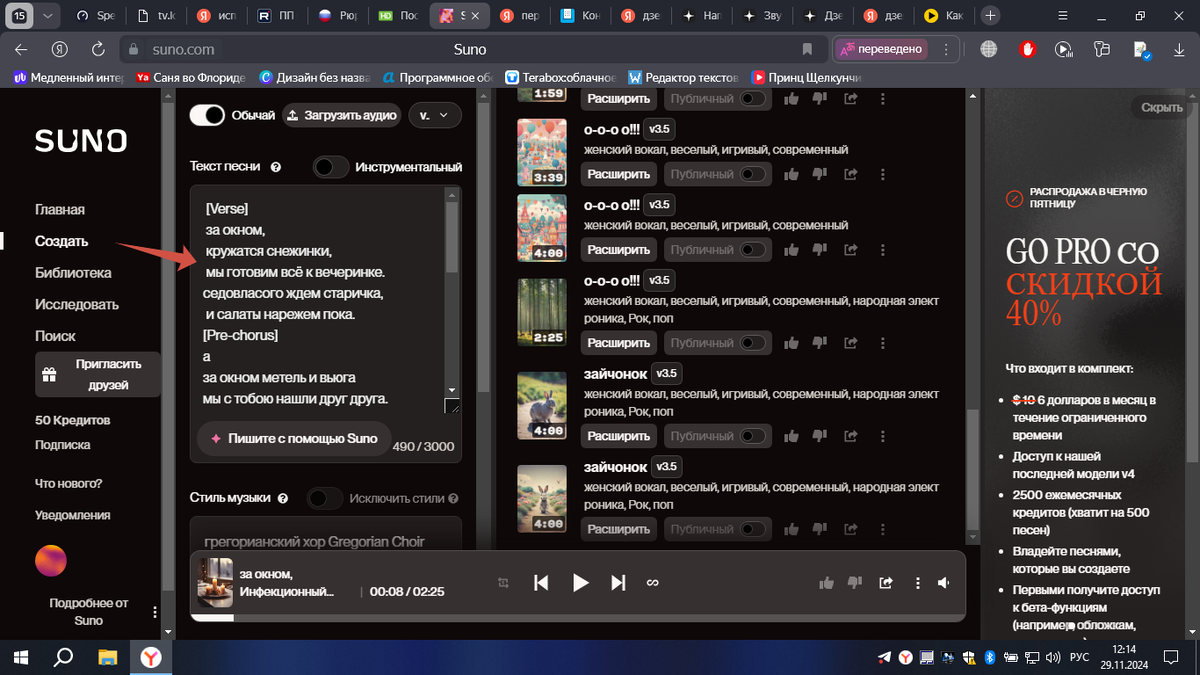Open more options for 3:39 track

pyautogui.click(x=882, y=174)
